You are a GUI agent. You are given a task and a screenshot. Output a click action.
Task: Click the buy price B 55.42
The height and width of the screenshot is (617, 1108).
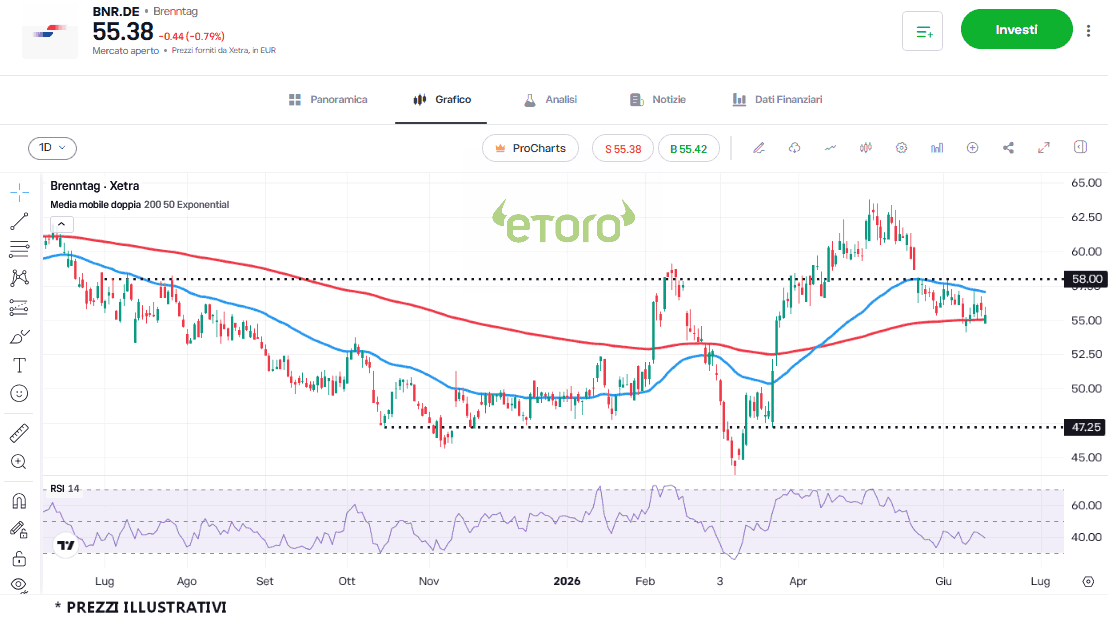[688, 148]
